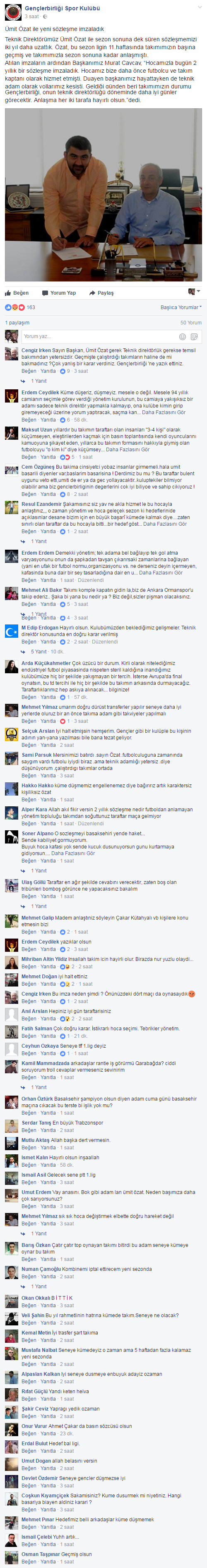Click the 1 paylaşım share count
The height and width of the screenshot is (1568, 207).
pyautogui.click(x=17, y=323)
